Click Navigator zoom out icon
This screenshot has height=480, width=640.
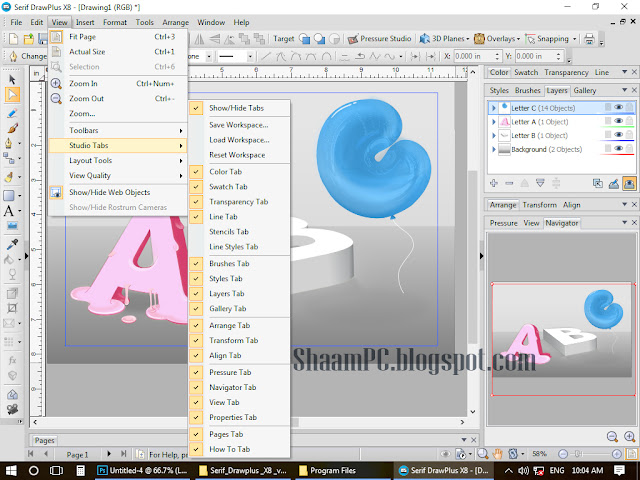(x=612, y=436)
